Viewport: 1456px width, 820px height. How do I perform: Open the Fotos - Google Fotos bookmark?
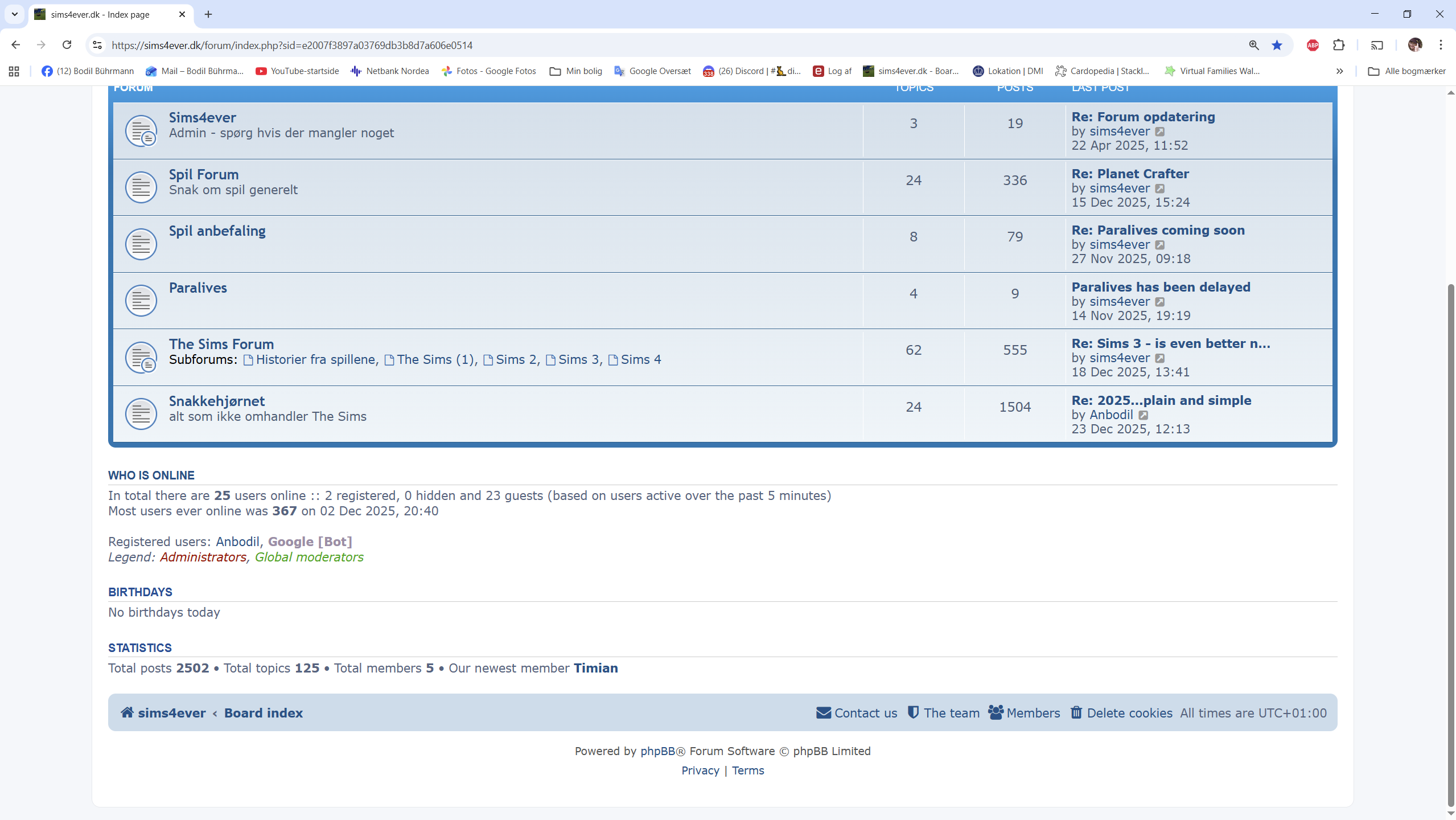click(489, 71)
